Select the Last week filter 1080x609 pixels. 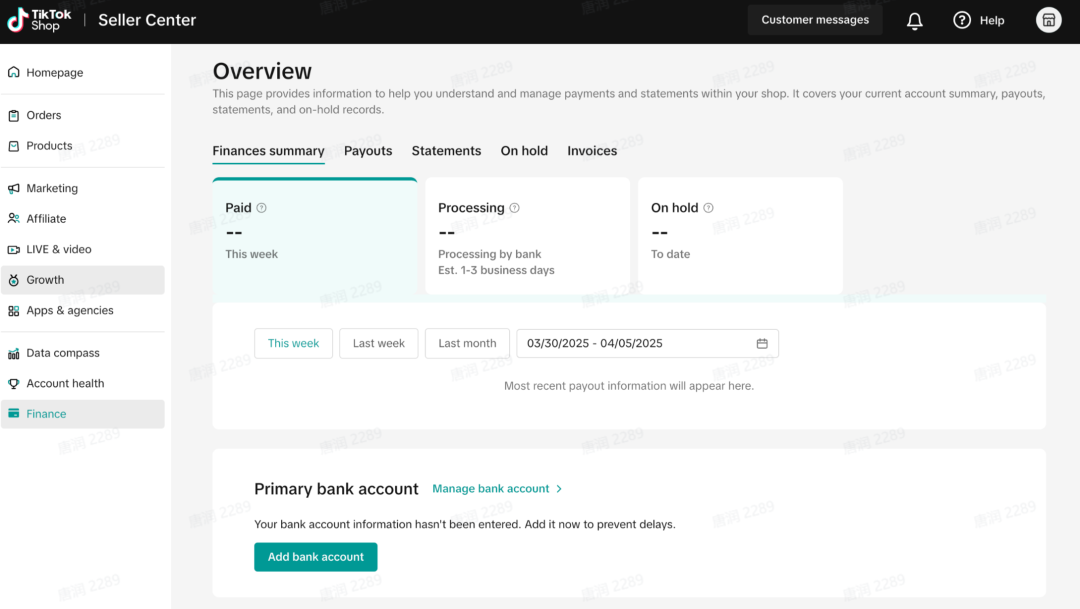(379, 343)
